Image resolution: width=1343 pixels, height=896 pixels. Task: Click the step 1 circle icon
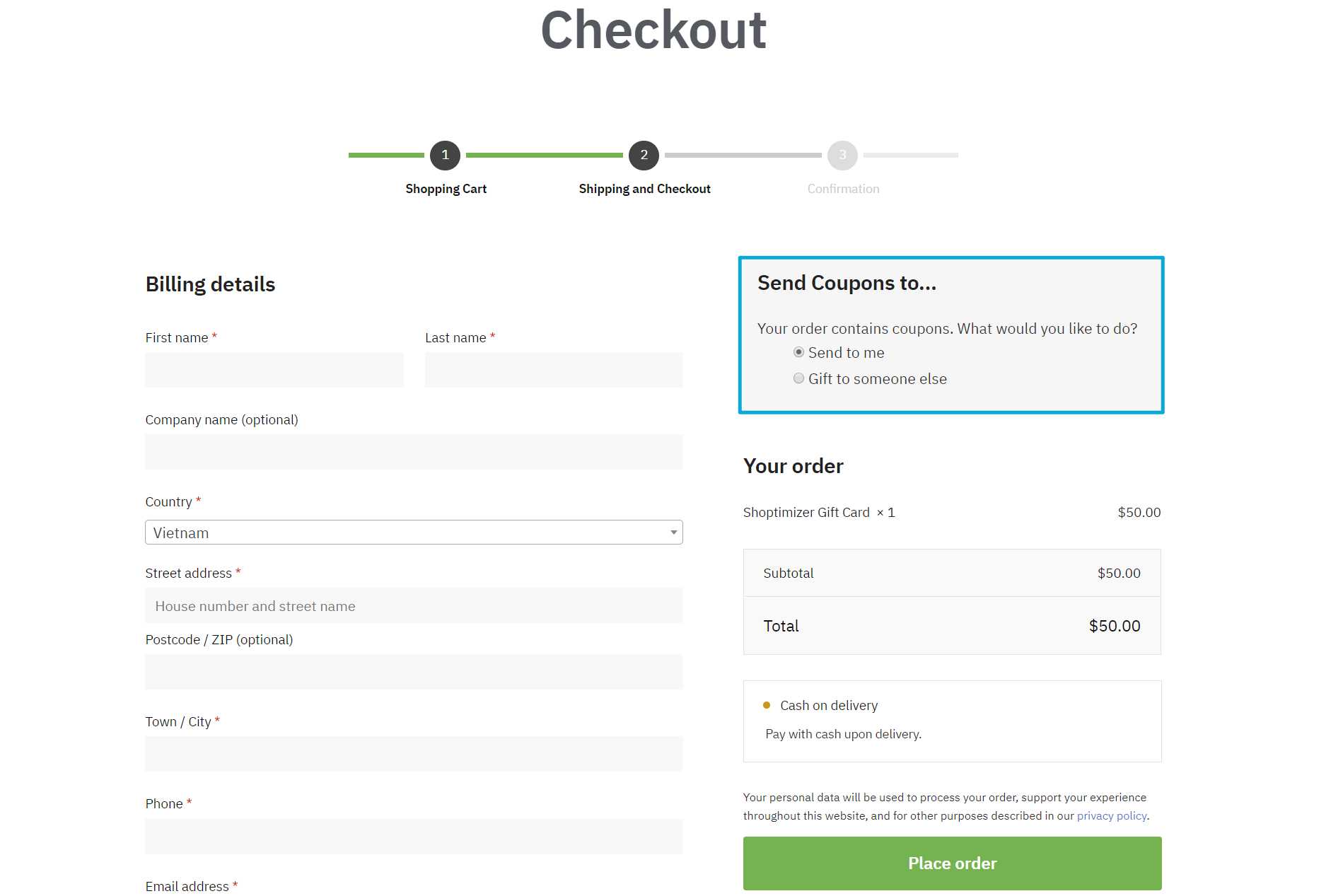445,155
